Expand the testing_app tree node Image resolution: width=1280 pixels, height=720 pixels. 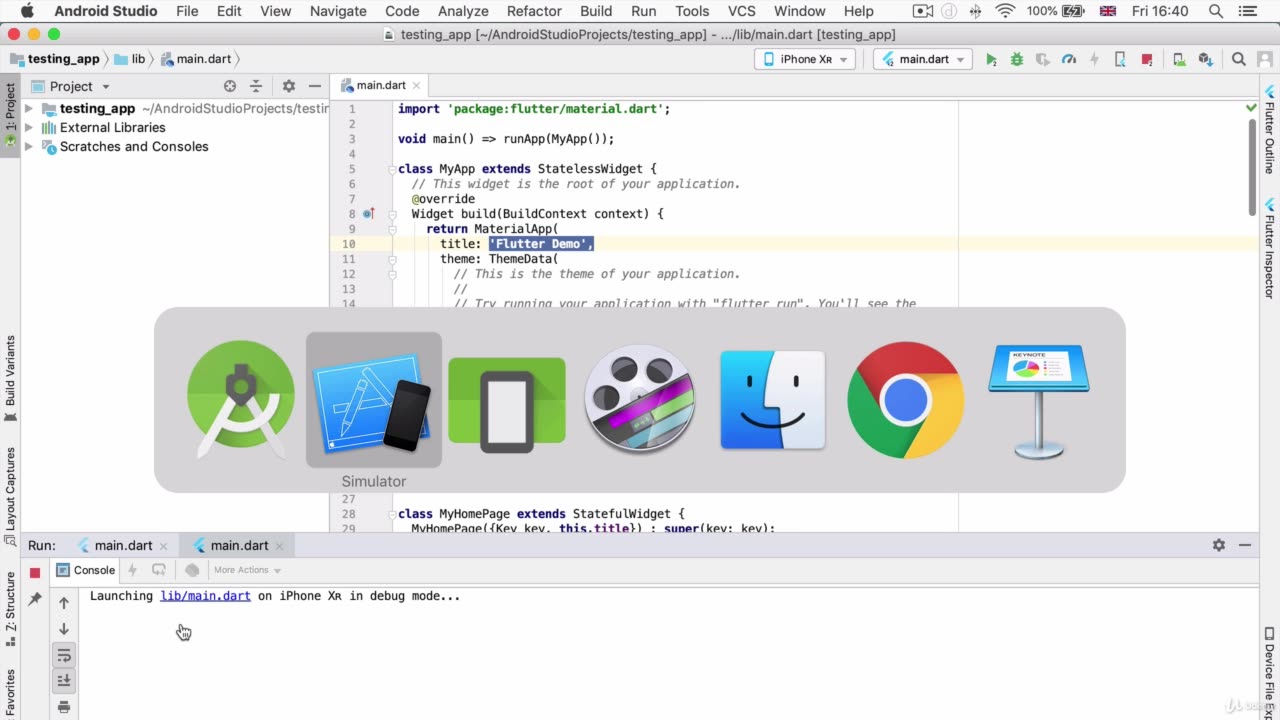28,108
